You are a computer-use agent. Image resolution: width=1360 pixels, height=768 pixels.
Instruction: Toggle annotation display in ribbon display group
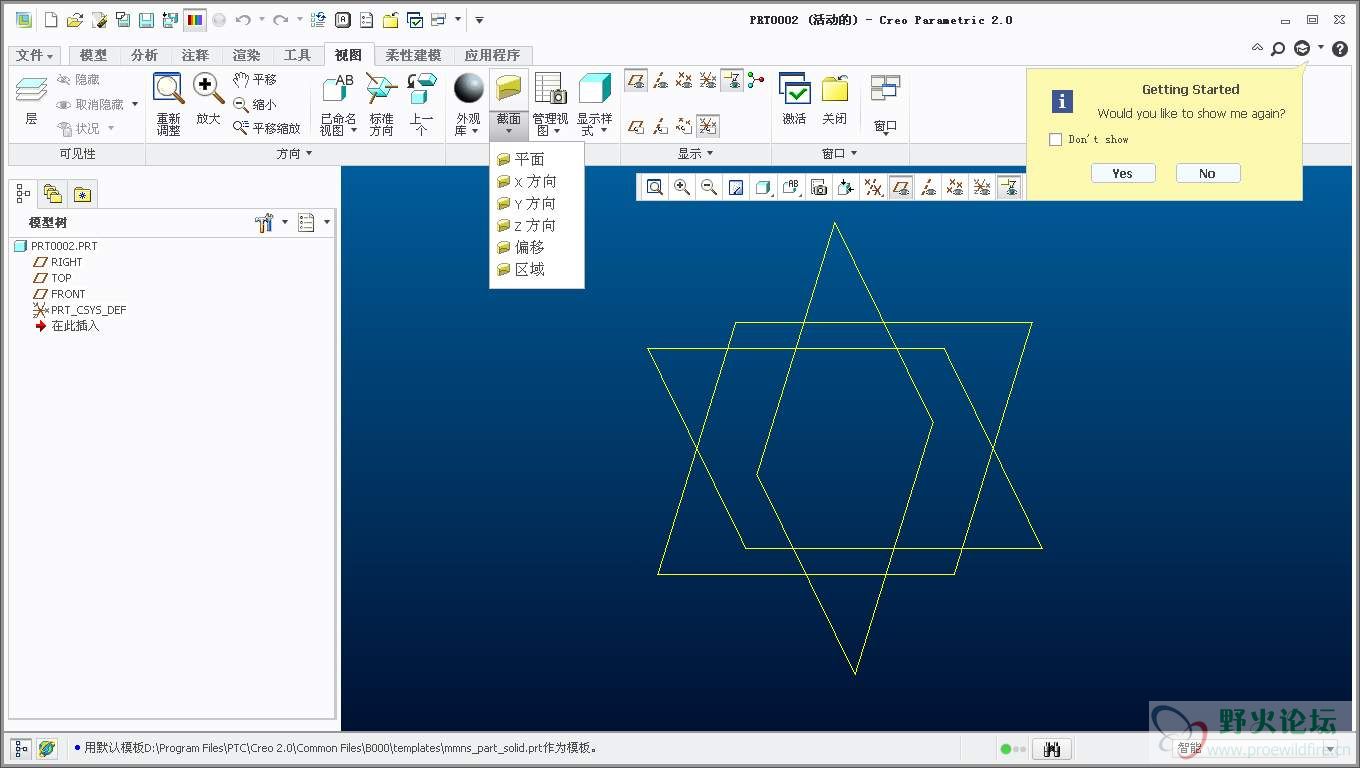coord(732,80)
